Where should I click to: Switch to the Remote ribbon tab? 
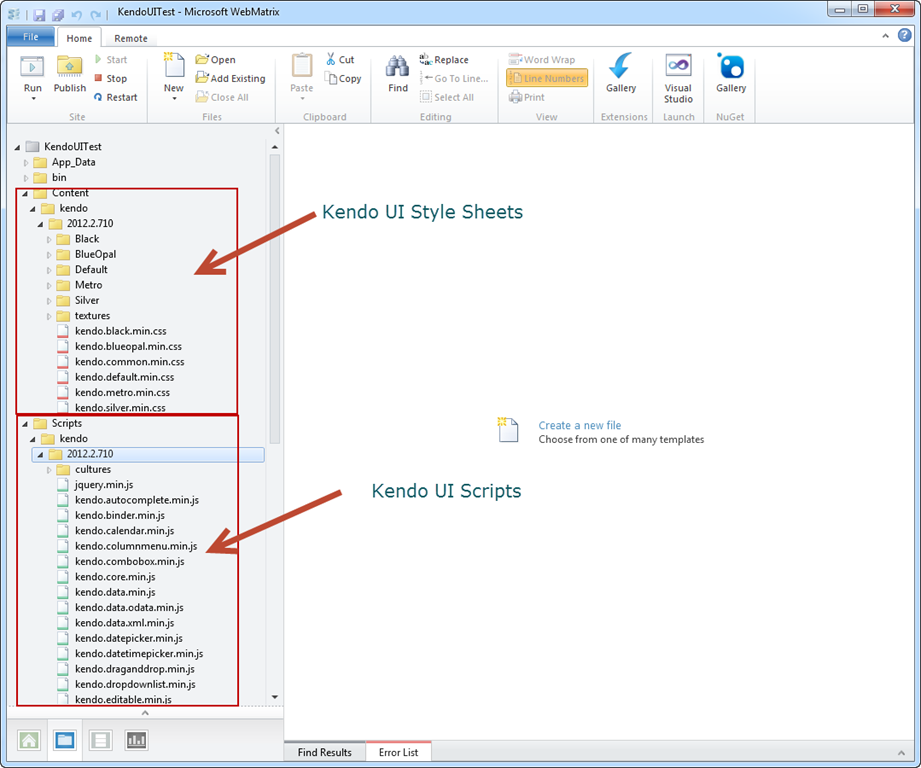click(x=131, y=38)
